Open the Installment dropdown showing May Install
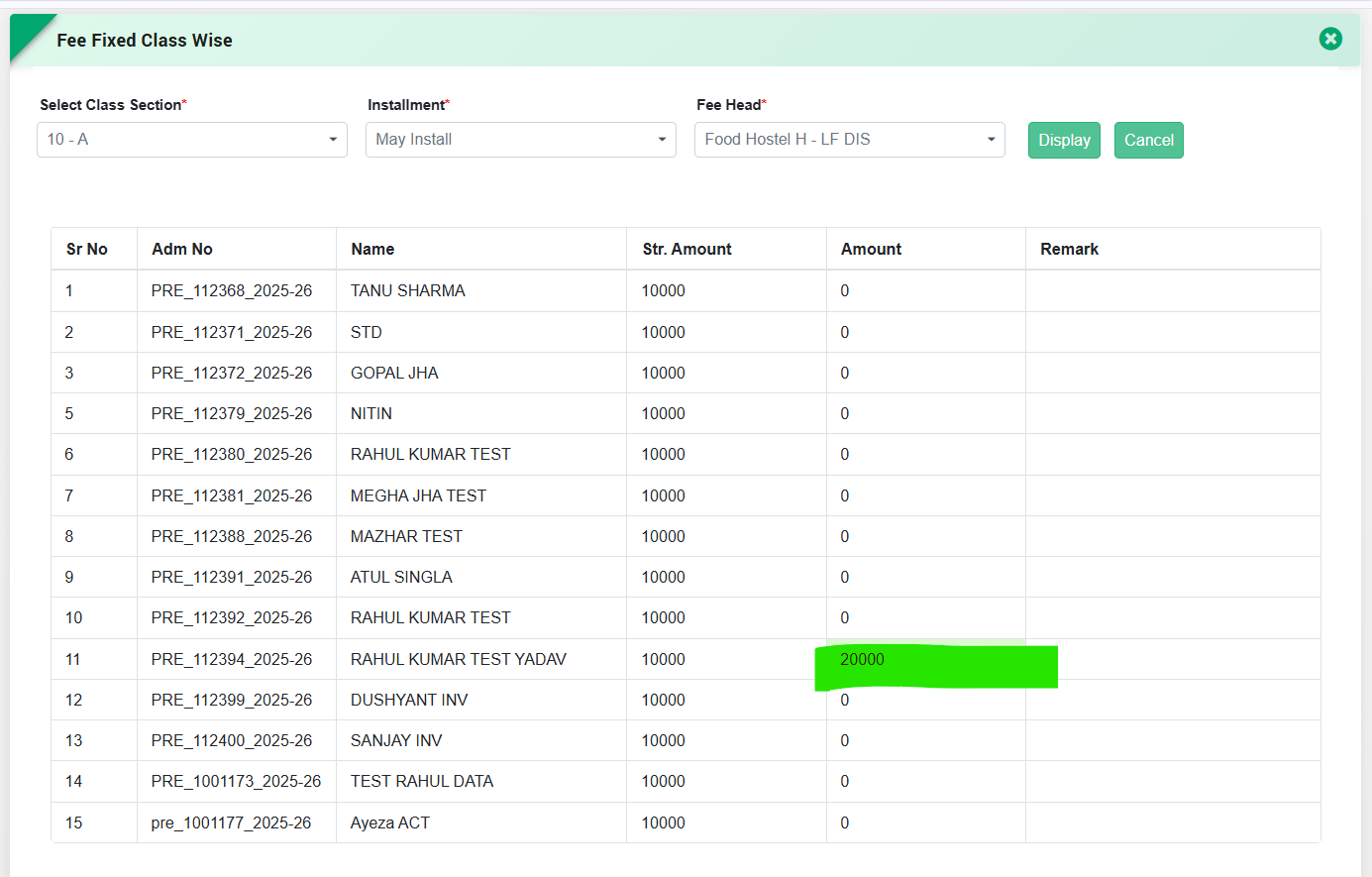 point(521,140)
